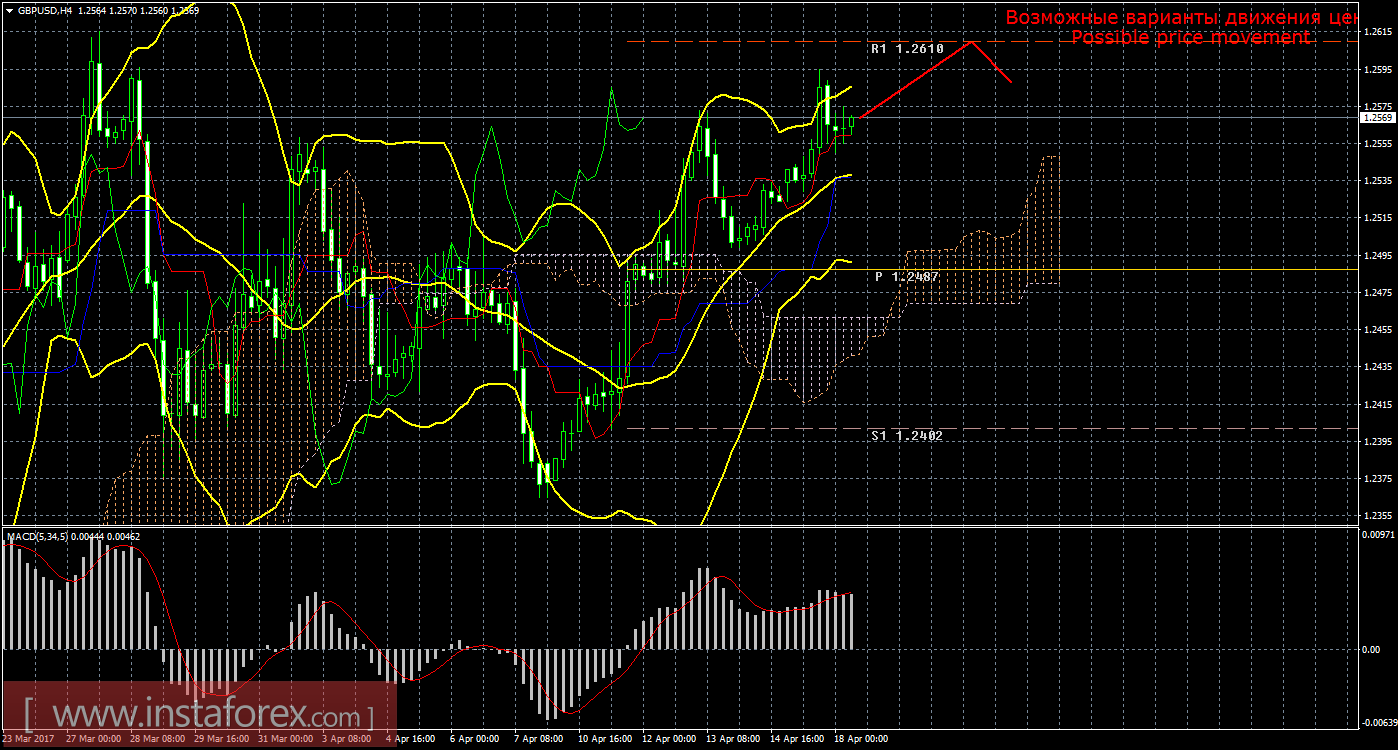1398x750 pixels.
Task: Click the 1.2415 price axis value
Action: click(1377, 404)
